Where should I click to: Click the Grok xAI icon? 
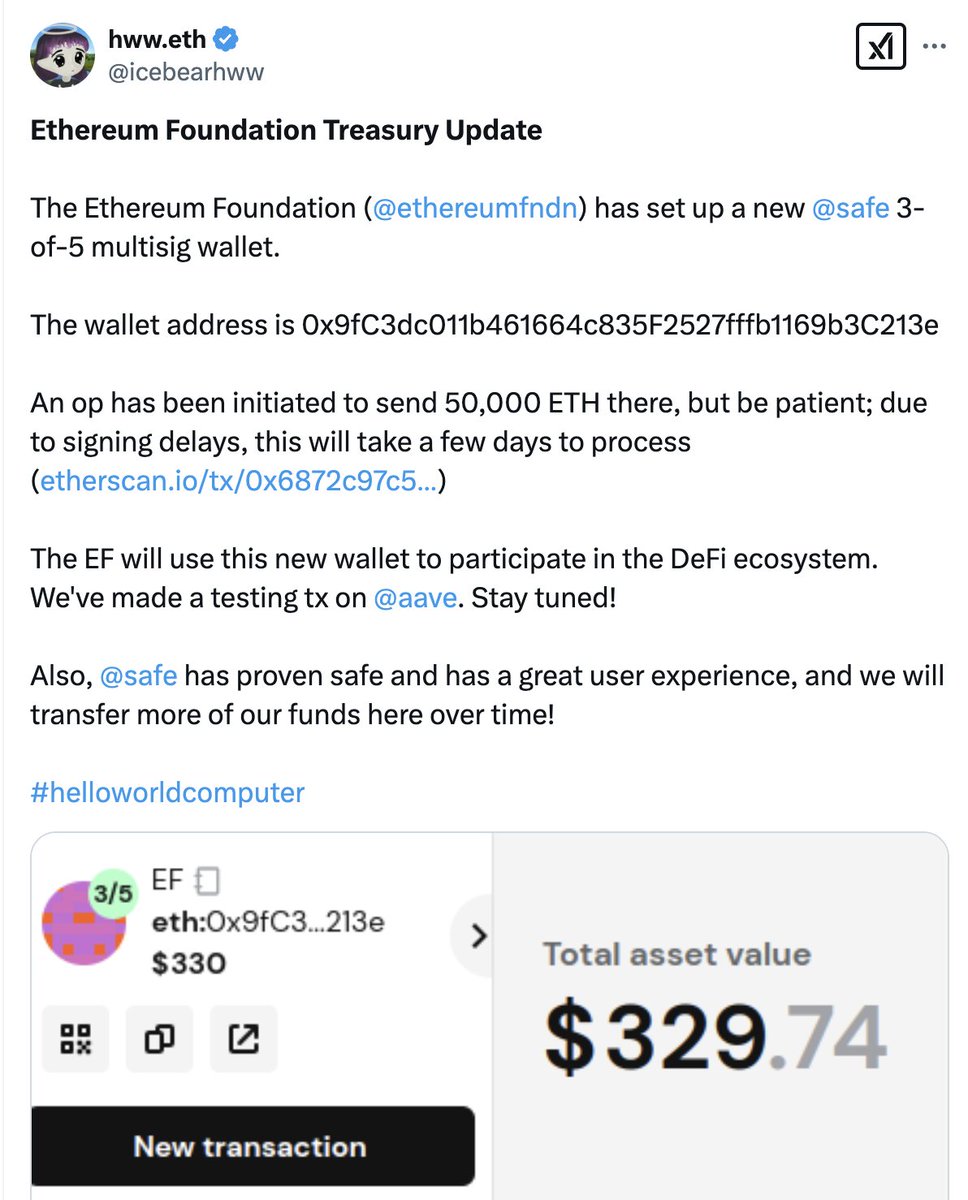click(881, 47)
